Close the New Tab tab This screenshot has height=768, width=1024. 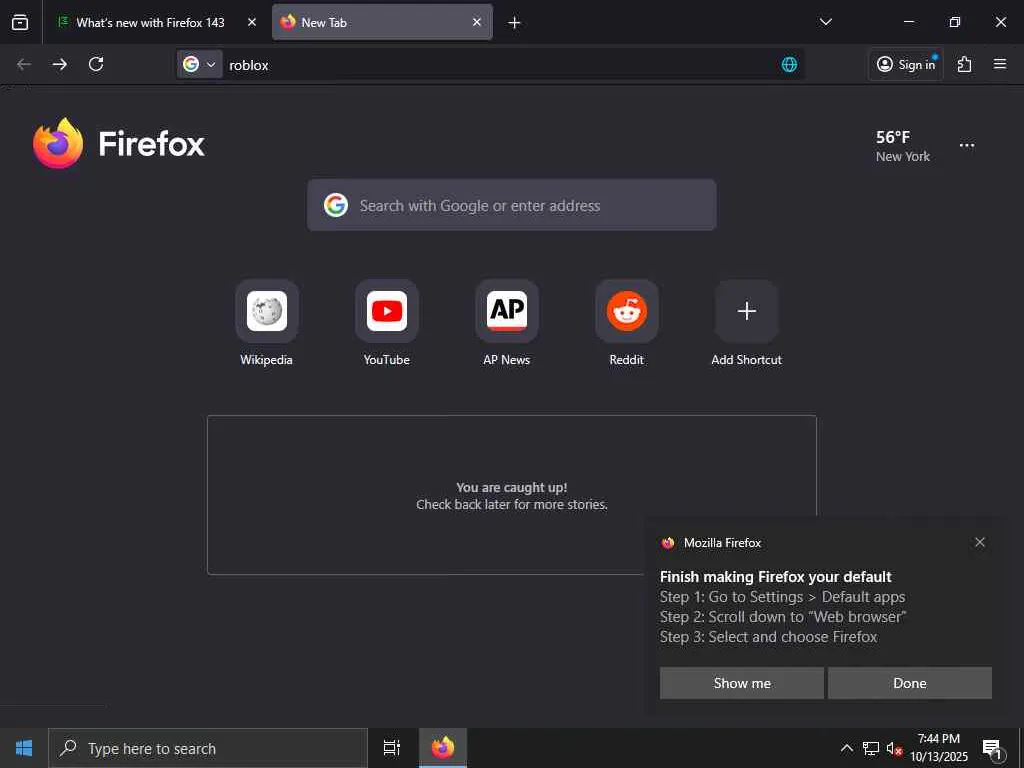[477, 22]
